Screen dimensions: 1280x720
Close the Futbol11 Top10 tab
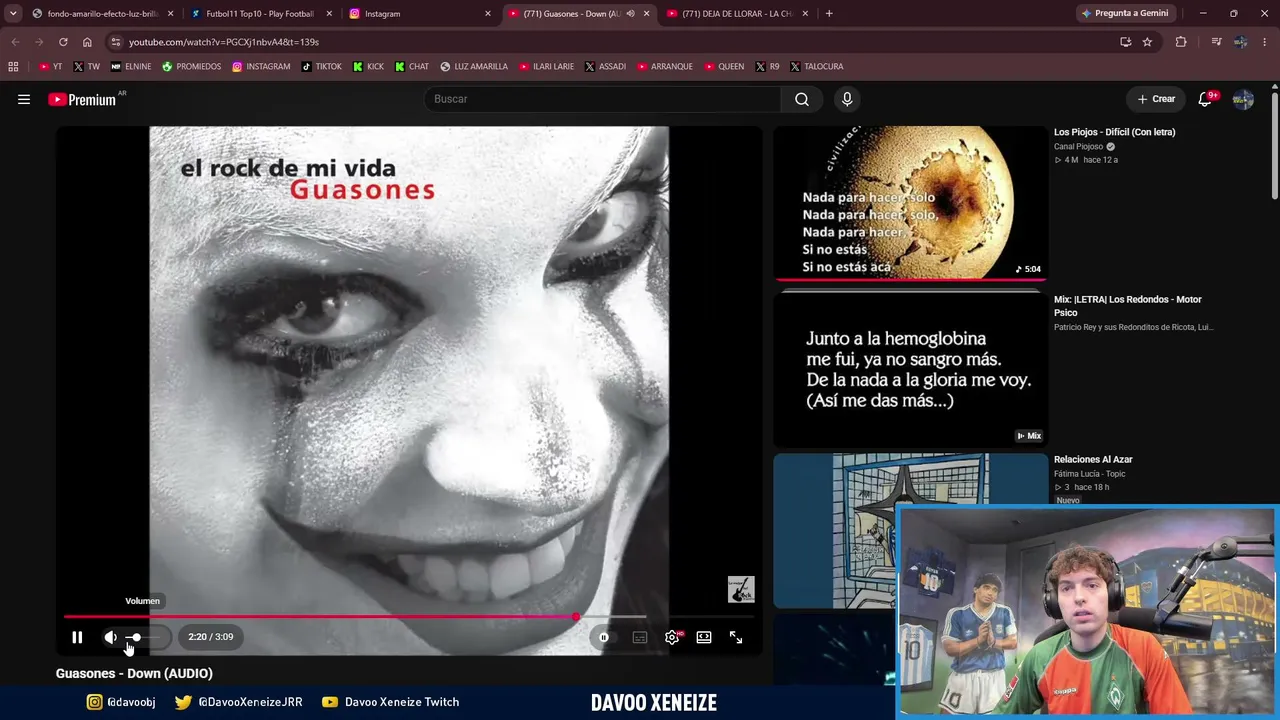[x=329, y=14]
